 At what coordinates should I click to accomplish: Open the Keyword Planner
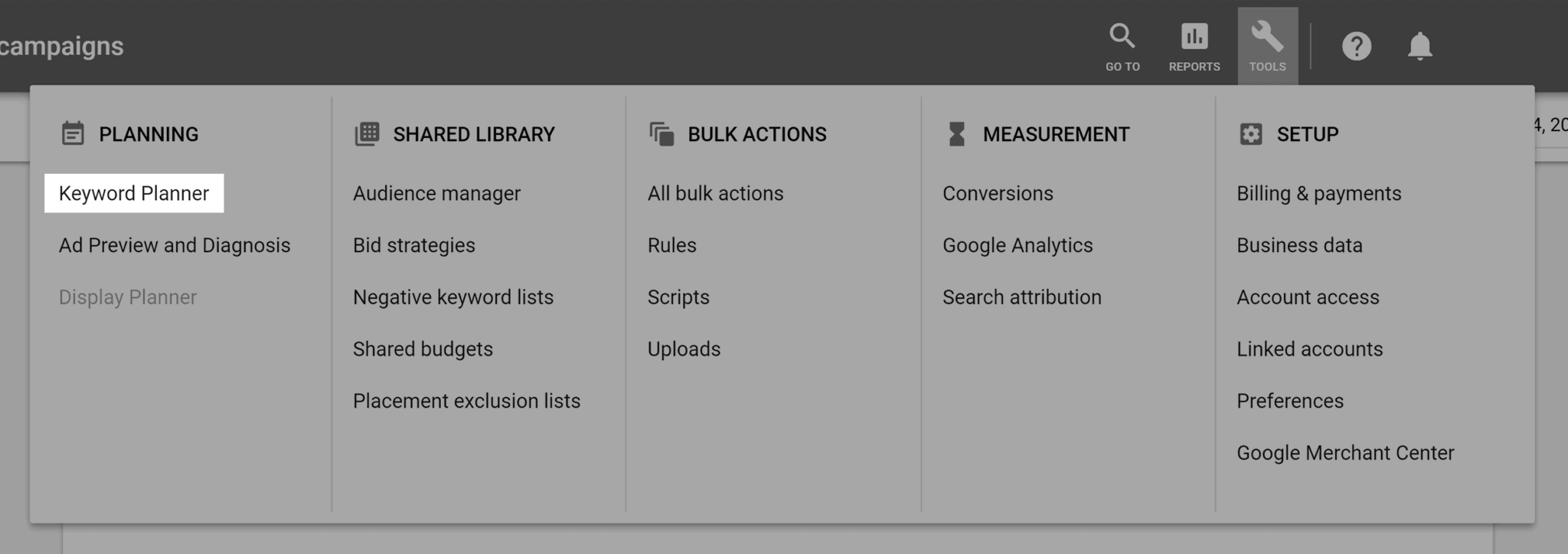pos(134,193)
